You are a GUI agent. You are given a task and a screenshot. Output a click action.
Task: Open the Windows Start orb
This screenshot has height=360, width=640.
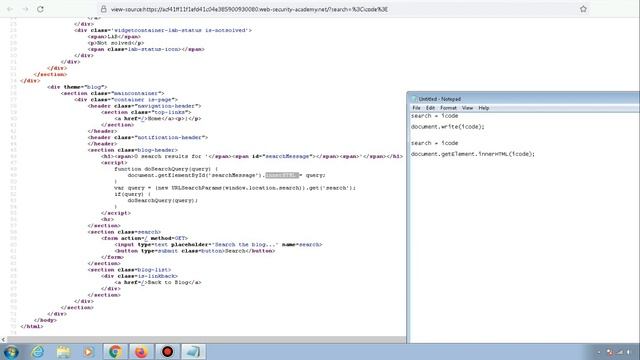pyautogui.click(x=11, y=352)
